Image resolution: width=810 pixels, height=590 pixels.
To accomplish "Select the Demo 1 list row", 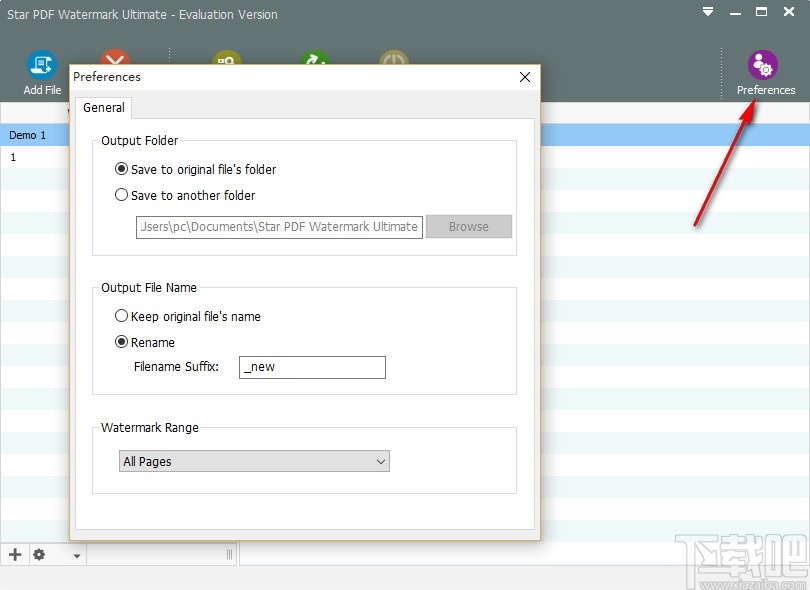I will pyautogui.click(x=35, y=135).
